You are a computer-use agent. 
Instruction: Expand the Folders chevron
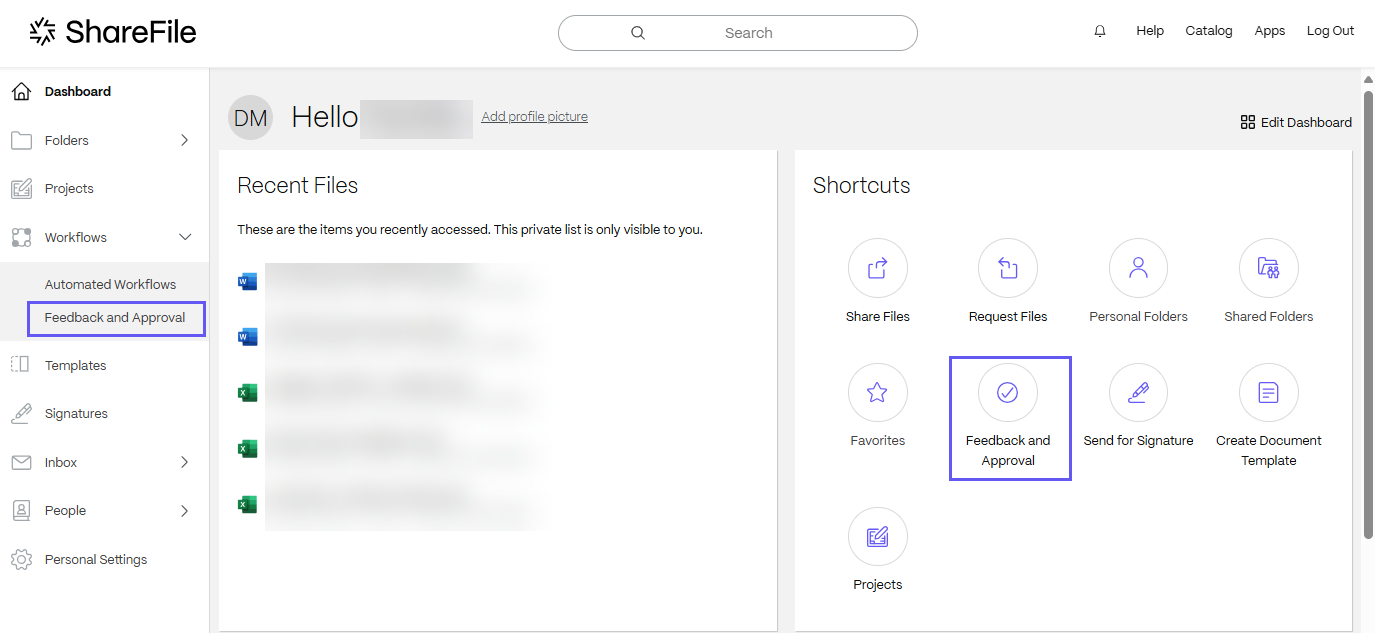coord(184,140)
